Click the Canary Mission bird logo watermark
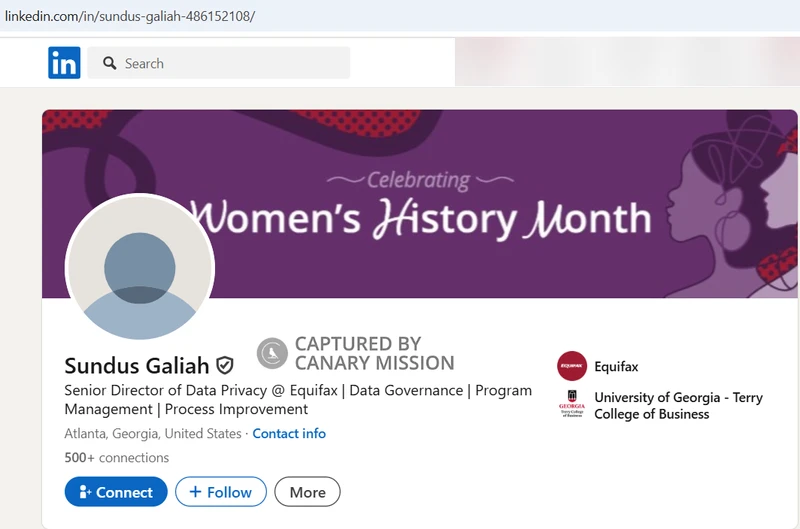800x529 pixels. pyautogui.click(x=272, y=353)
